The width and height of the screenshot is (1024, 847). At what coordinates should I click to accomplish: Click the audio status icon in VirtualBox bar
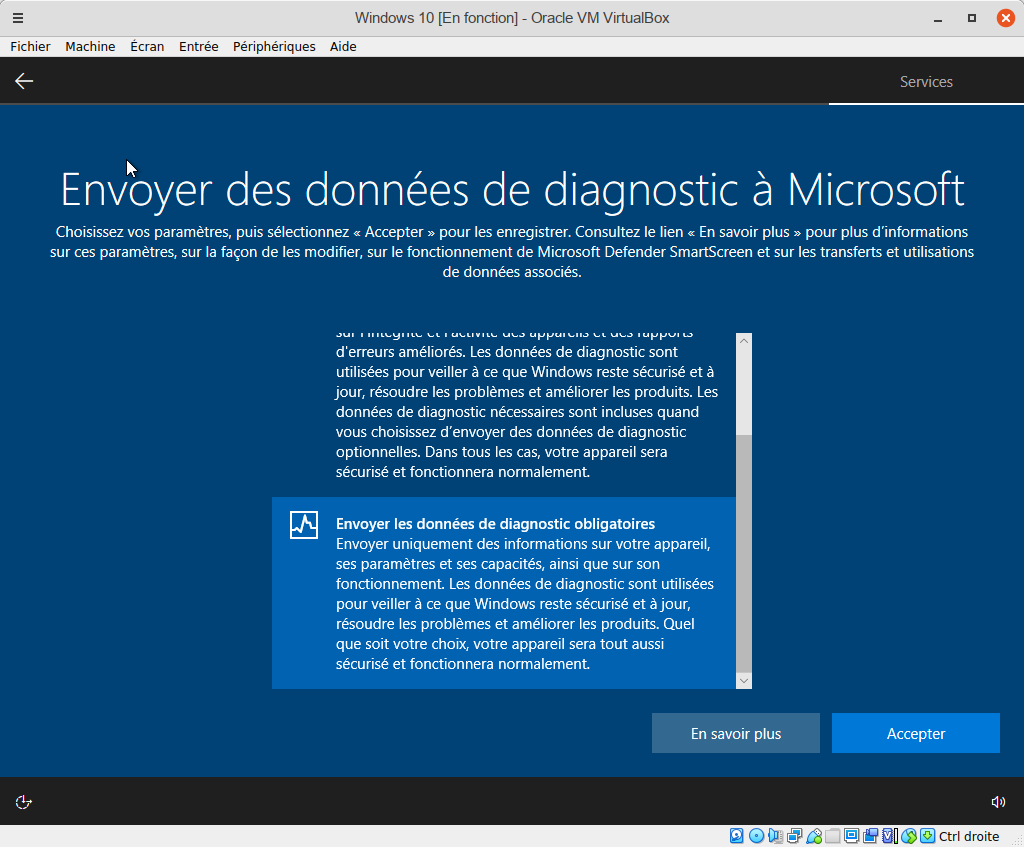(775, 836)
